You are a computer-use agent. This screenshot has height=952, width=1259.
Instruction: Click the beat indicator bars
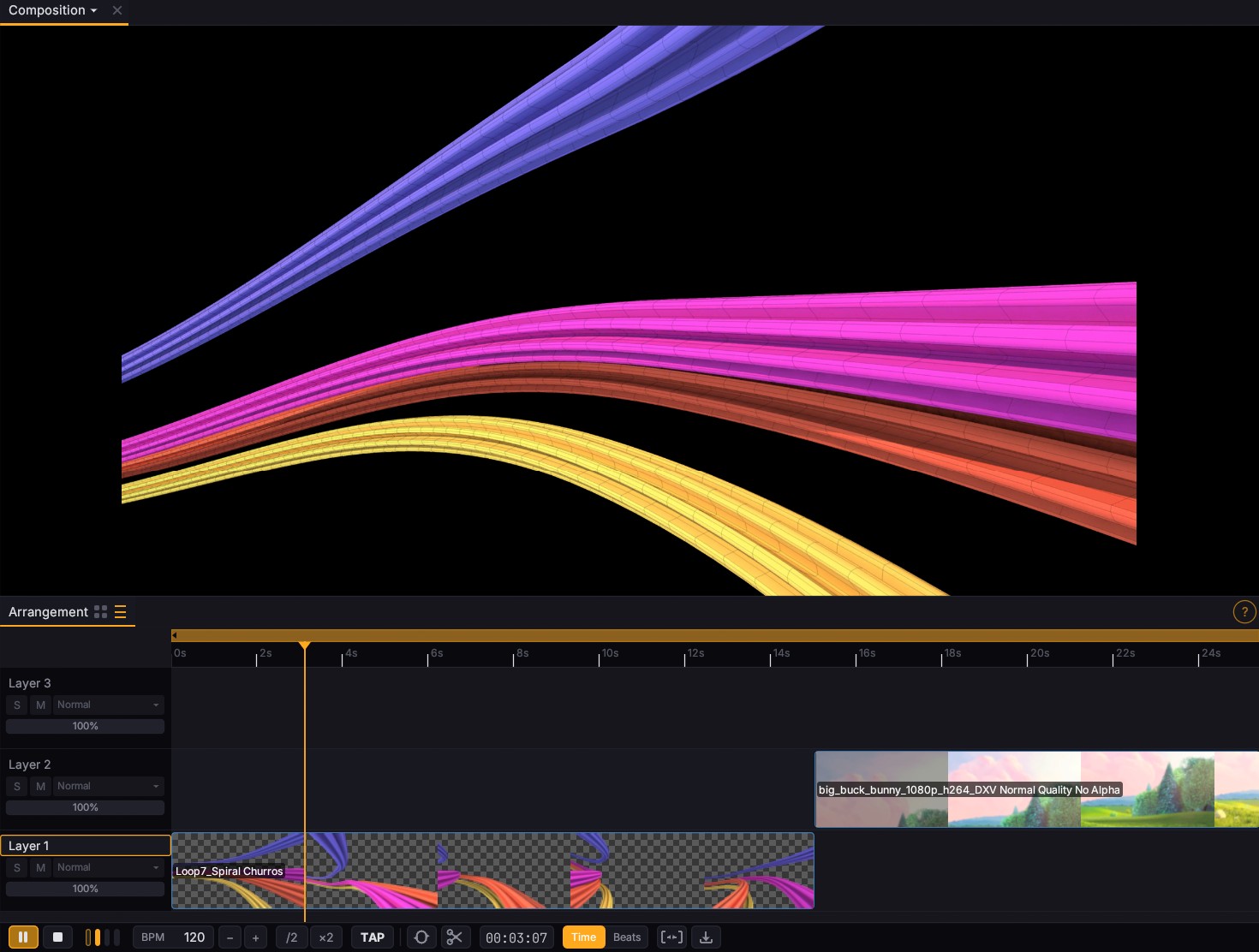point(103,937)
